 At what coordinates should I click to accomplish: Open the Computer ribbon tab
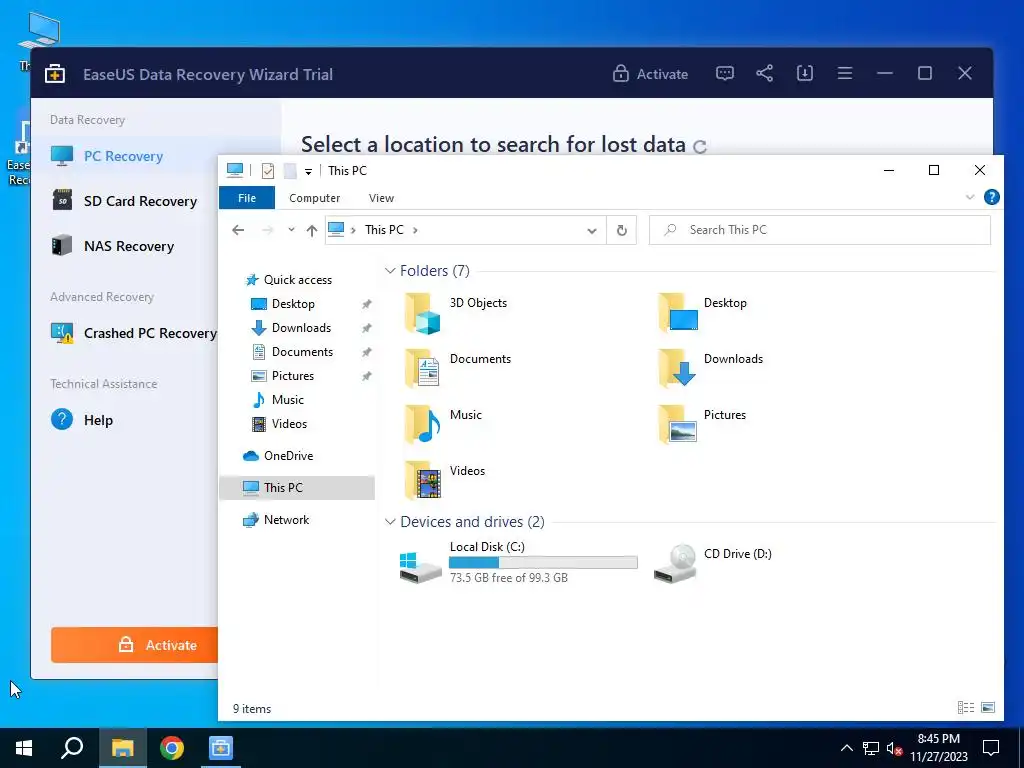click(315, 198)
